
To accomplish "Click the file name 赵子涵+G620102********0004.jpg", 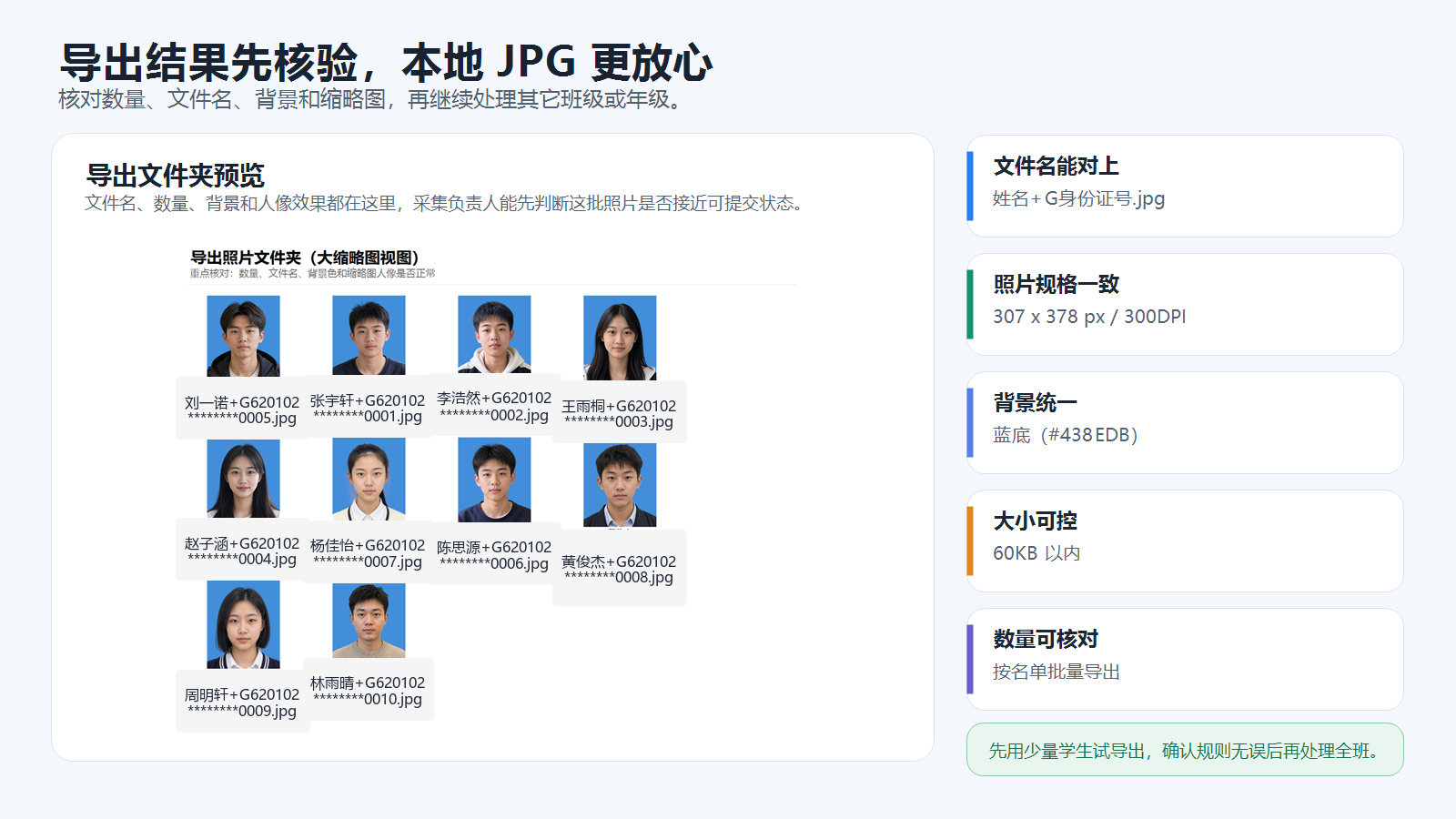I will [x=242, y=551].
